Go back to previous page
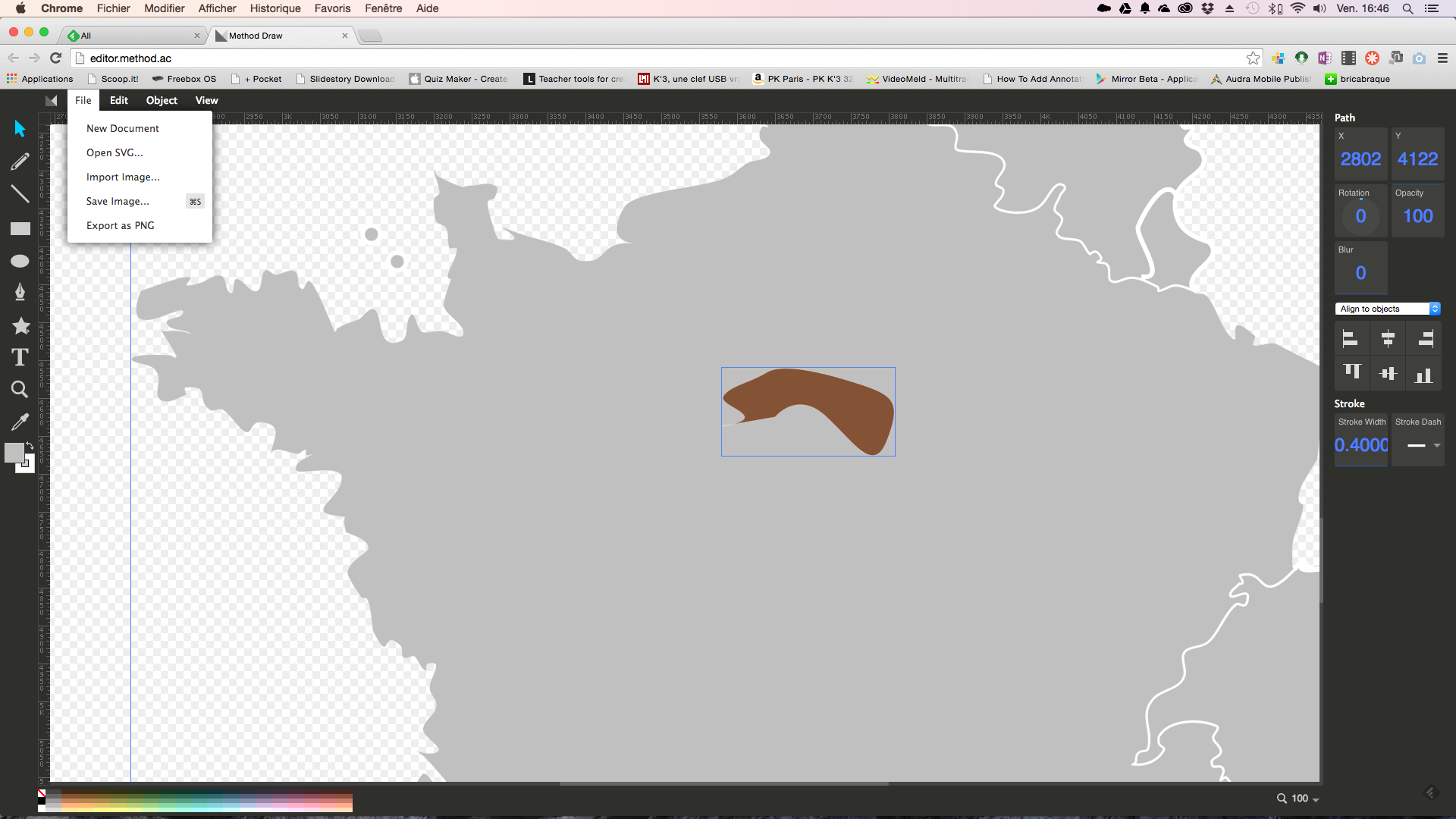Viewport: 1456px width, 819px height. click(13, 58)
